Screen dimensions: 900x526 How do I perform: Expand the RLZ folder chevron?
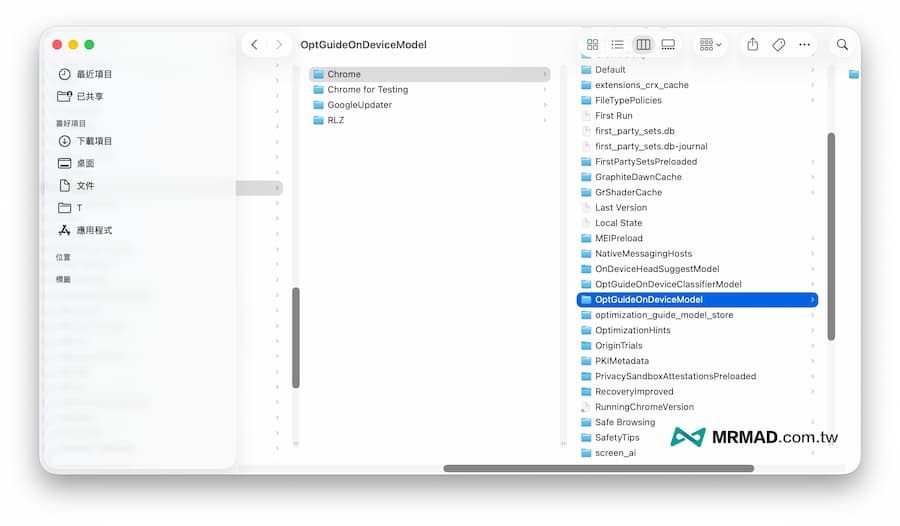[x=545, y=120]
